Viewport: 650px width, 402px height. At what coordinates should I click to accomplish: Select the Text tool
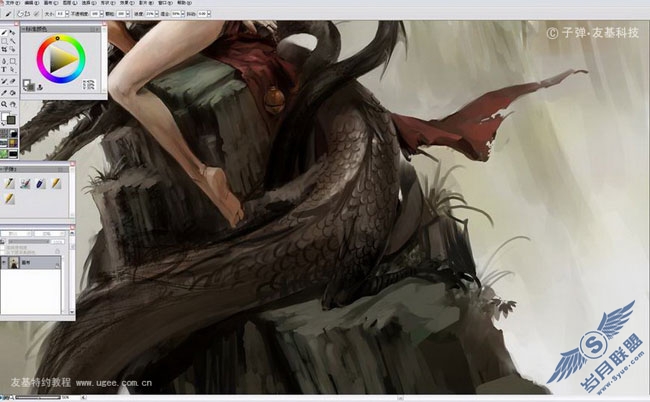point(4,70)
